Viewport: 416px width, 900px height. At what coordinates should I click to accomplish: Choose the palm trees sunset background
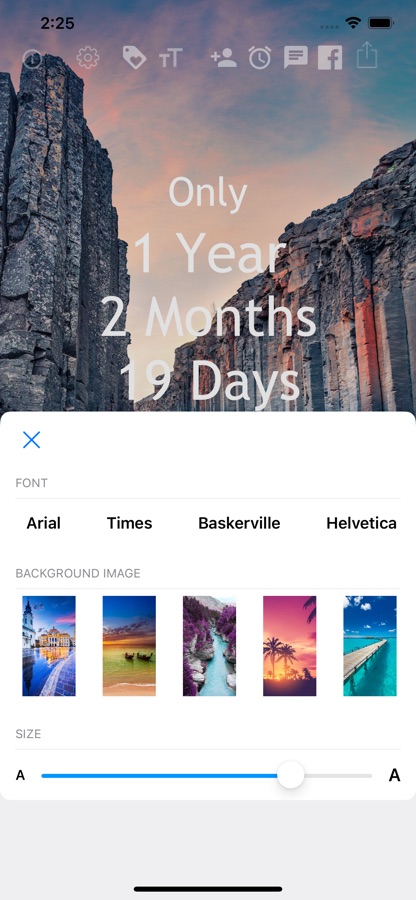(x=290, y=646)
